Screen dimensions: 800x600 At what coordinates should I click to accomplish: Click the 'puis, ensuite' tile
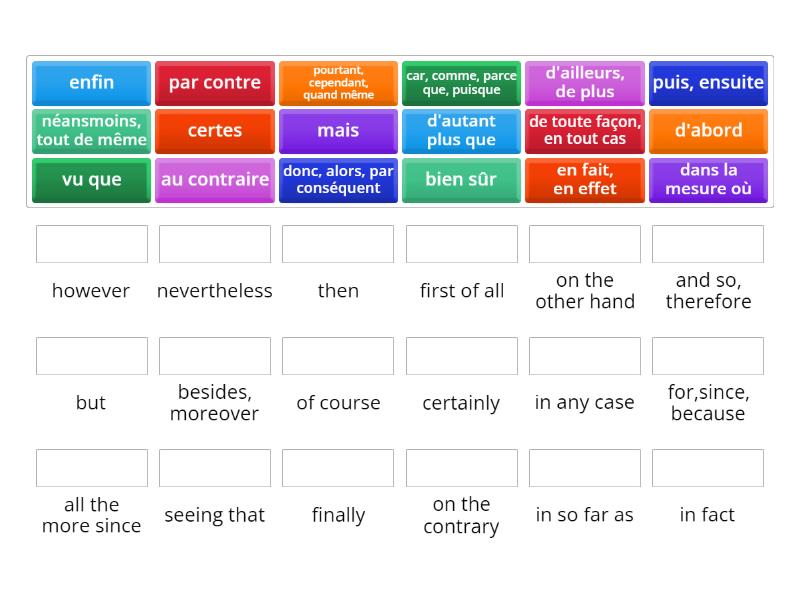point(708,83)
